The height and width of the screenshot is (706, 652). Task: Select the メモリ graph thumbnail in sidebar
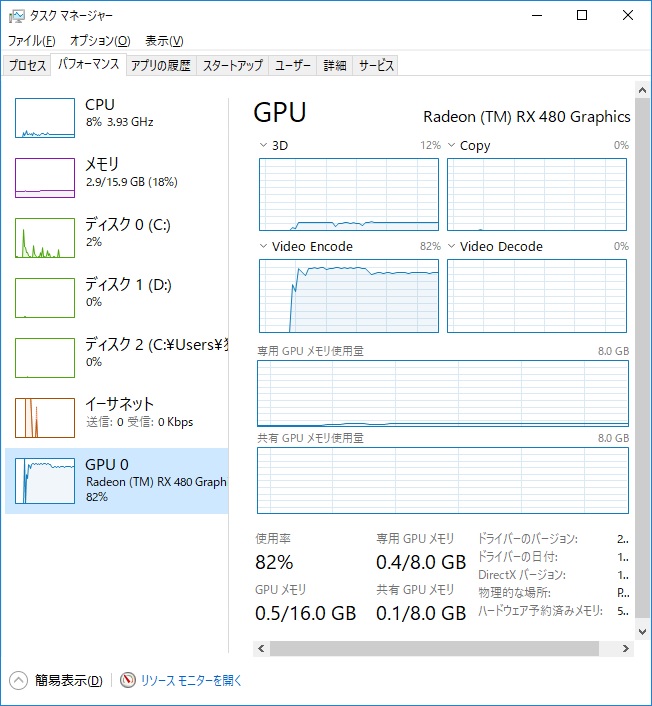[x=45, y=178]
